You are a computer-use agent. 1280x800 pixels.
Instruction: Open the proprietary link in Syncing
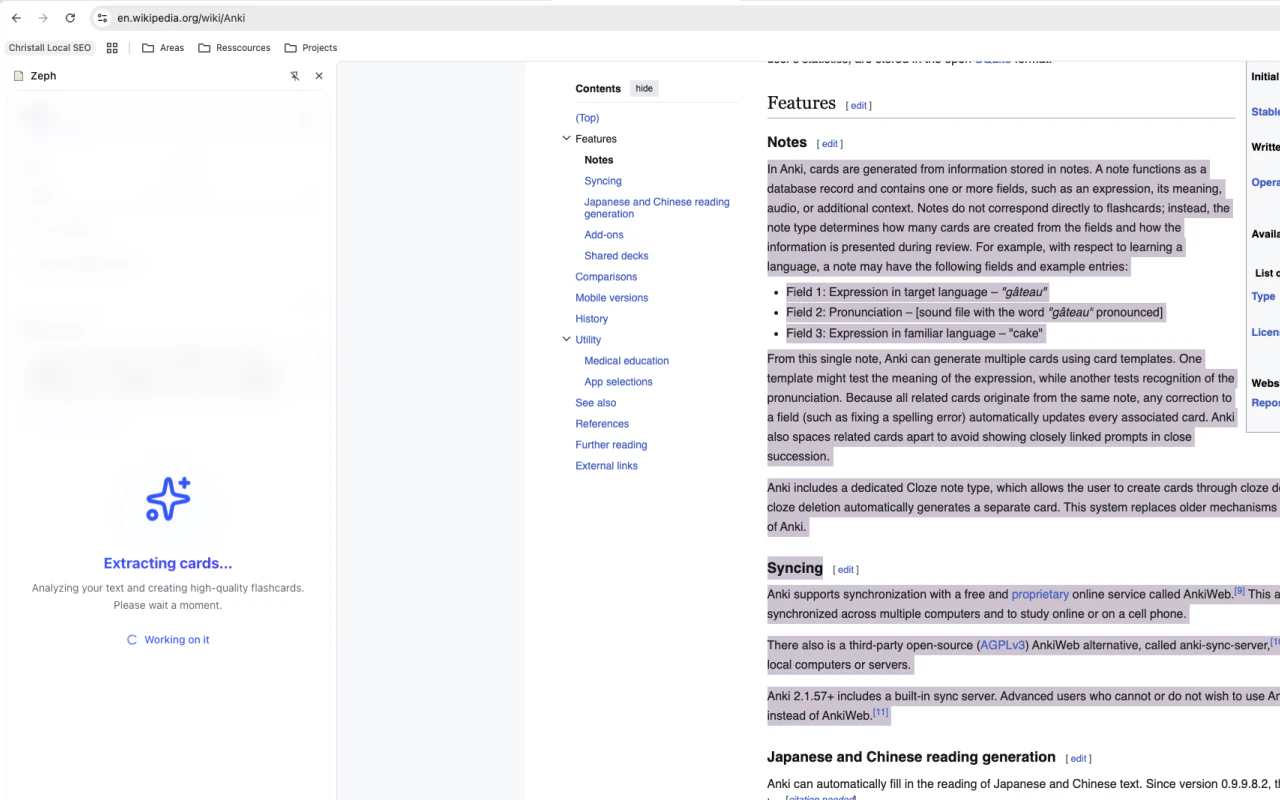coord(1040,594)
